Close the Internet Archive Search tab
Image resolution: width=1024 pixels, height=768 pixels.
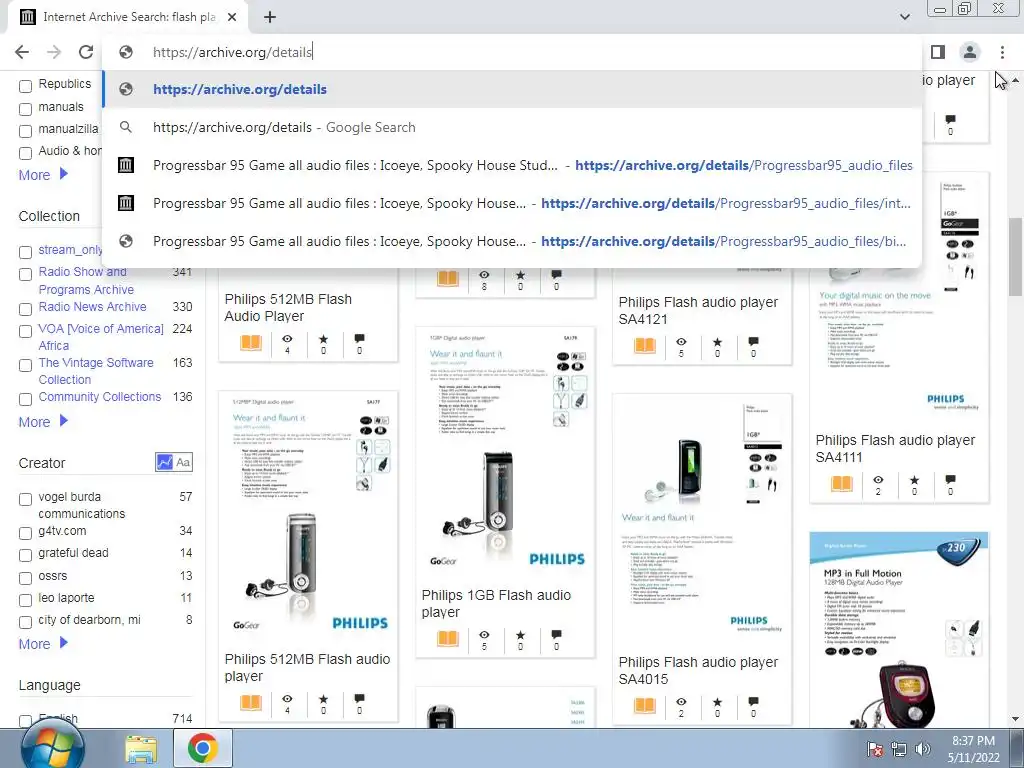(232, 18)
